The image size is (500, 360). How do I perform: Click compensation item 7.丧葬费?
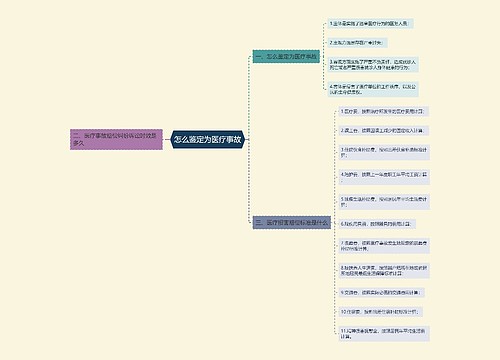384,246
